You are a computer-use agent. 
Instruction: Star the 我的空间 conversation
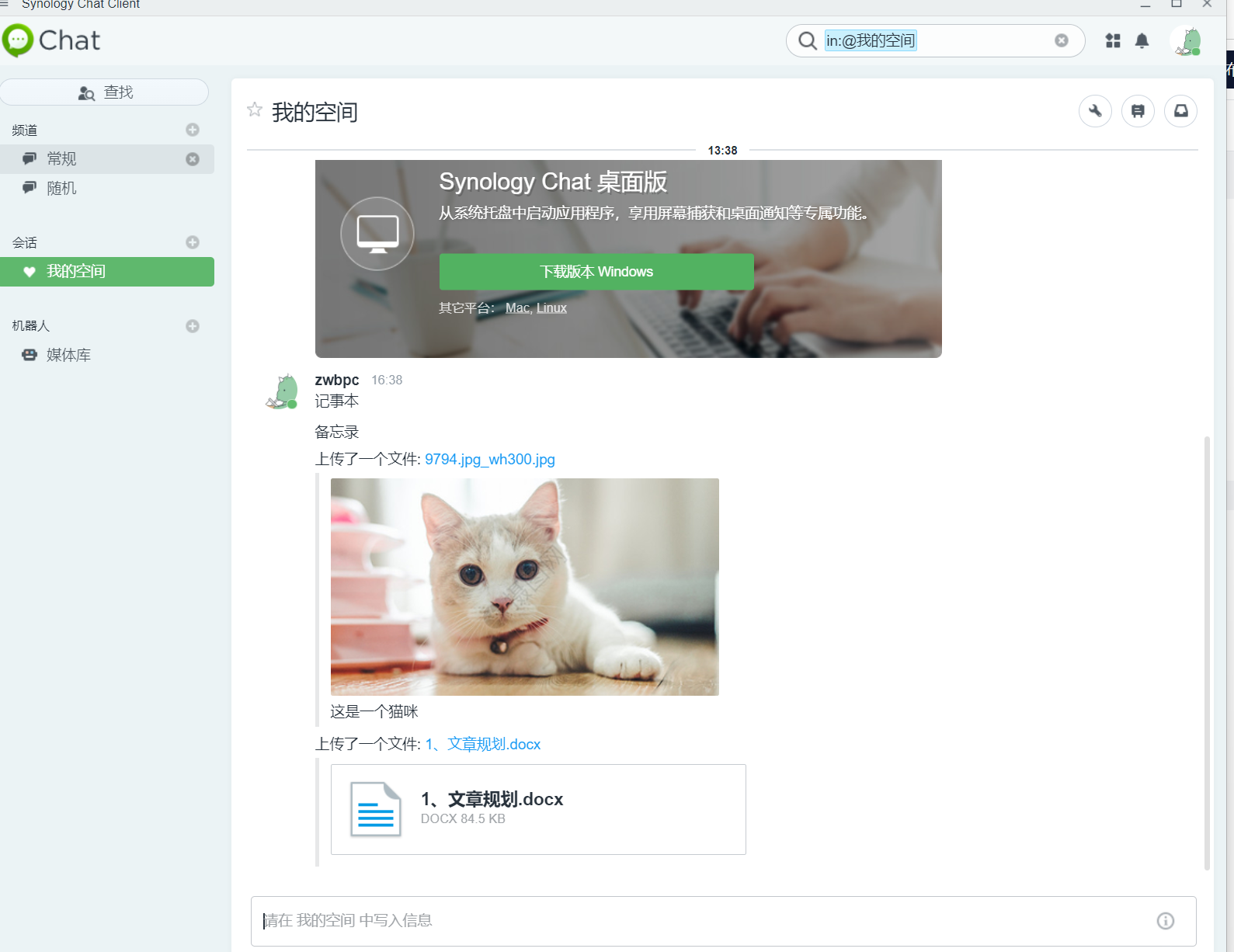pos(255,109)
